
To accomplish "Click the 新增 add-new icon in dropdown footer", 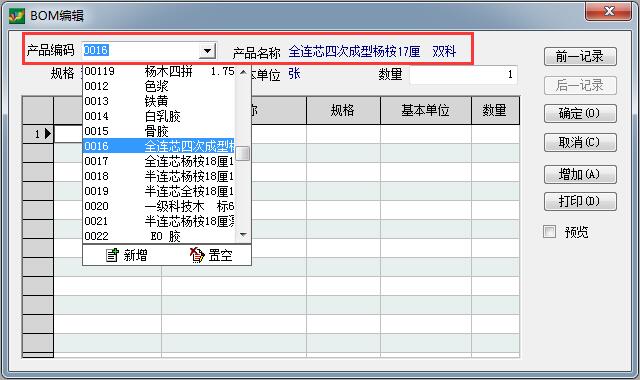I will tap(112, 255).
